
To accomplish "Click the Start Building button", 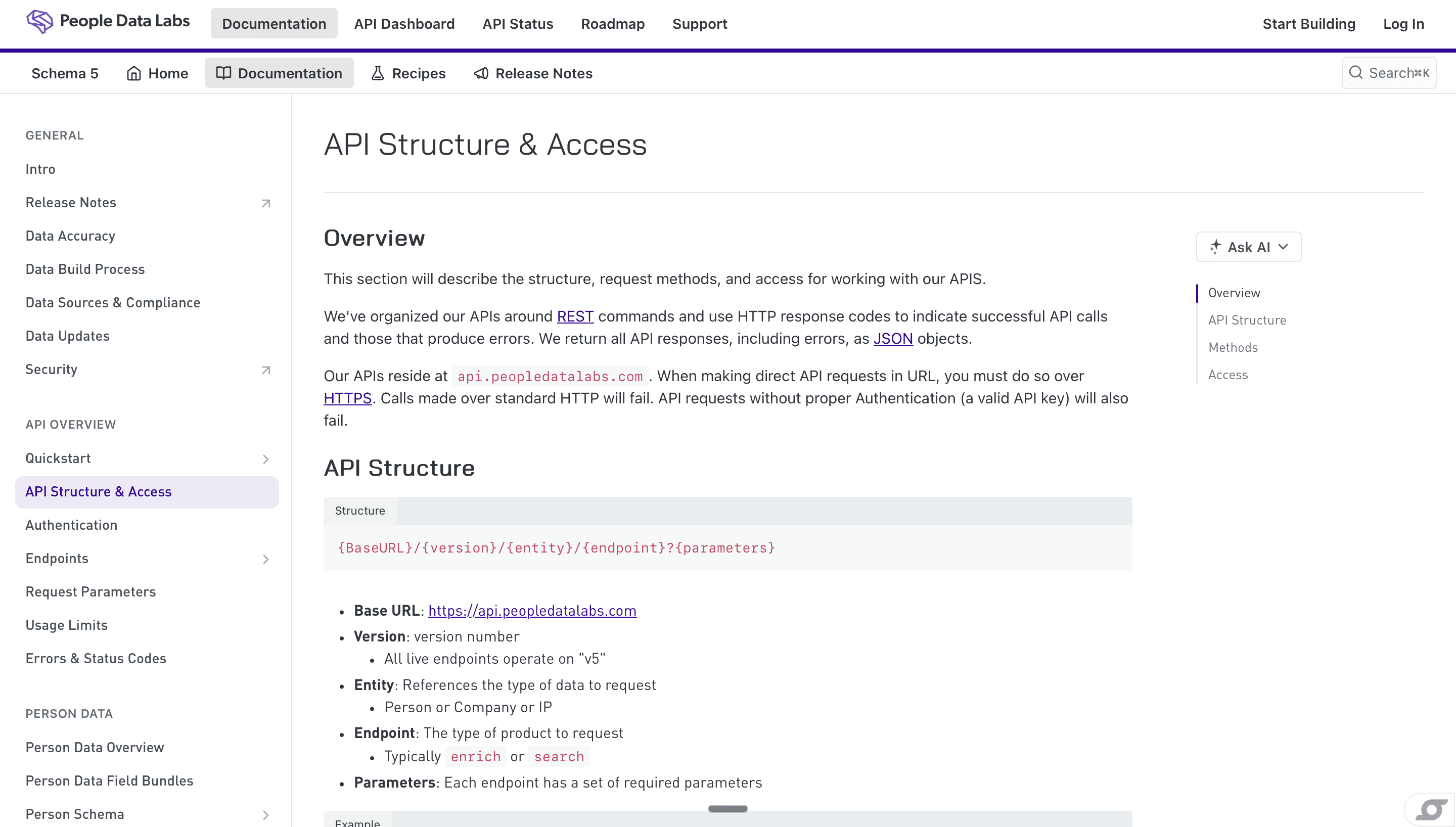I will point(1308,24).
